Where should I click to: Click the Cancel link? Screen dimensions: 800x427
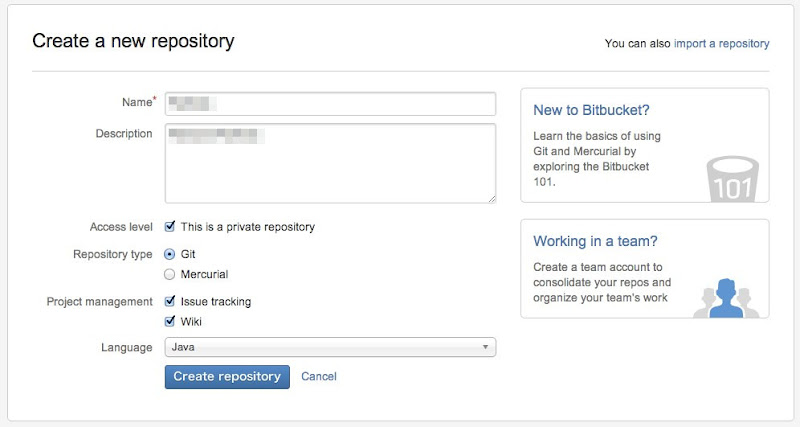point(319,377)
